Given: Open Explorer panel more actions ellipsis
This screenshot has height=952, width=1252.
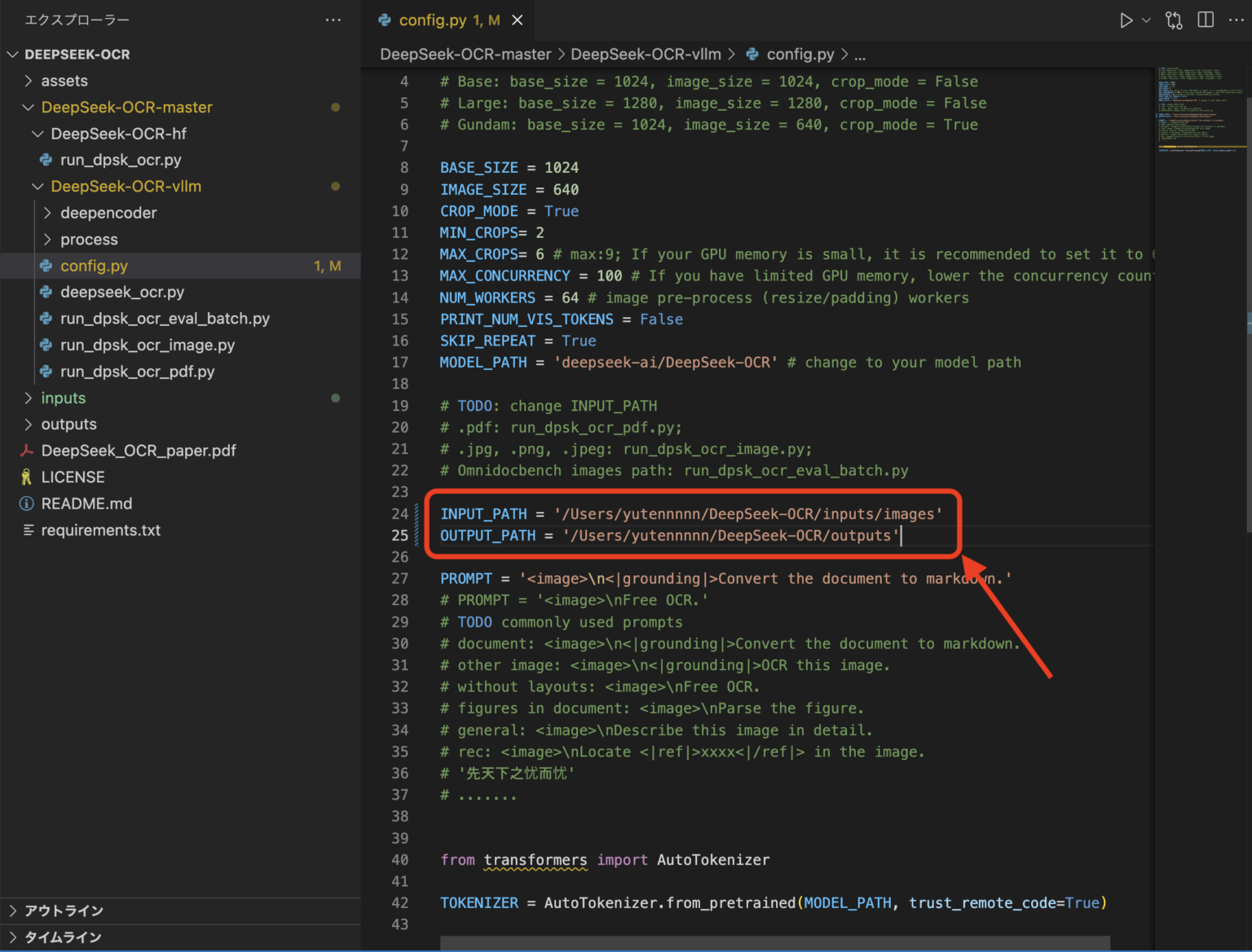Looking at the screenshot, I should tap(333, 20).
